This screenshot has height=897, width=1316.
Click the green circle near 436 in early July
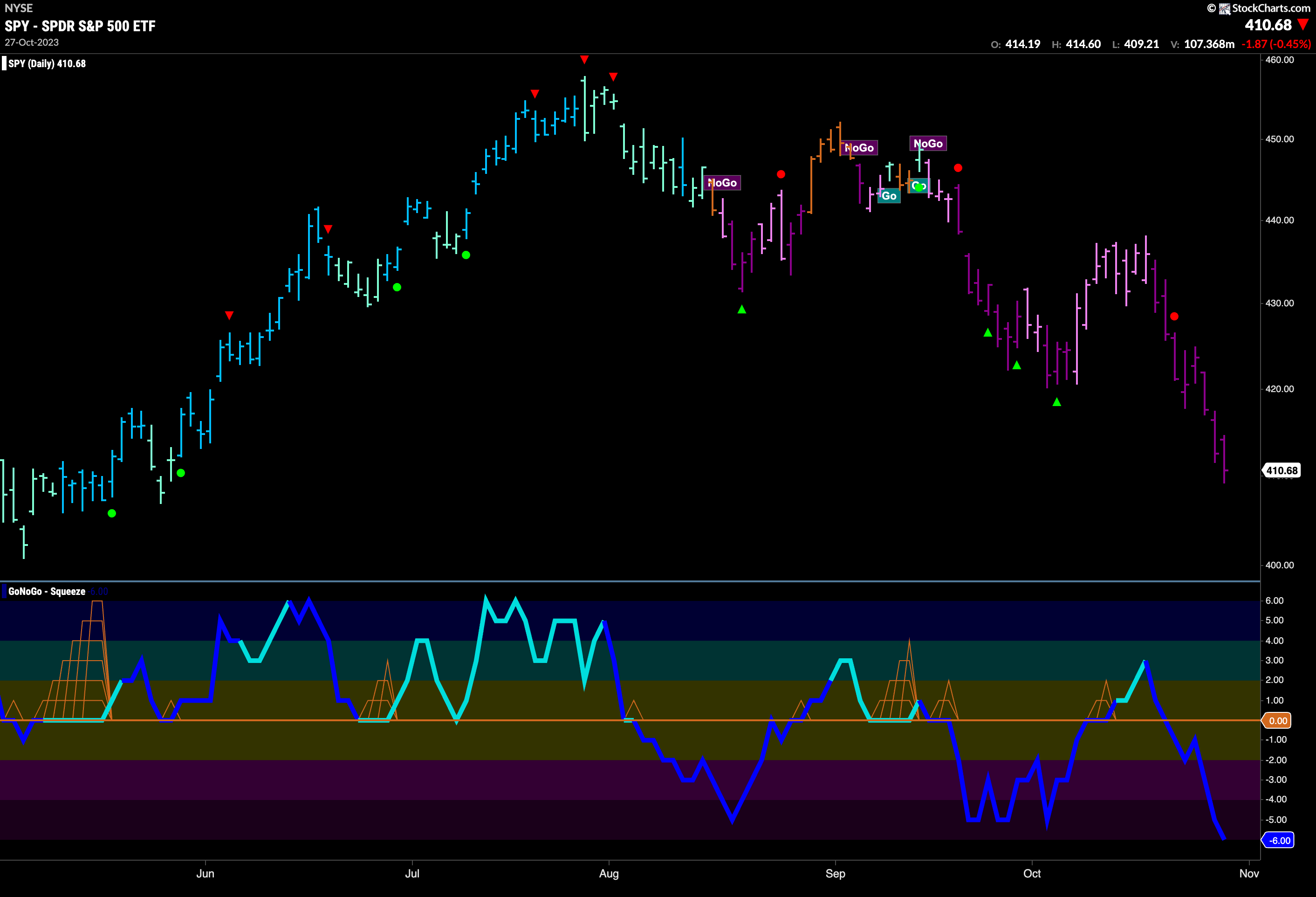coord(466,255)
